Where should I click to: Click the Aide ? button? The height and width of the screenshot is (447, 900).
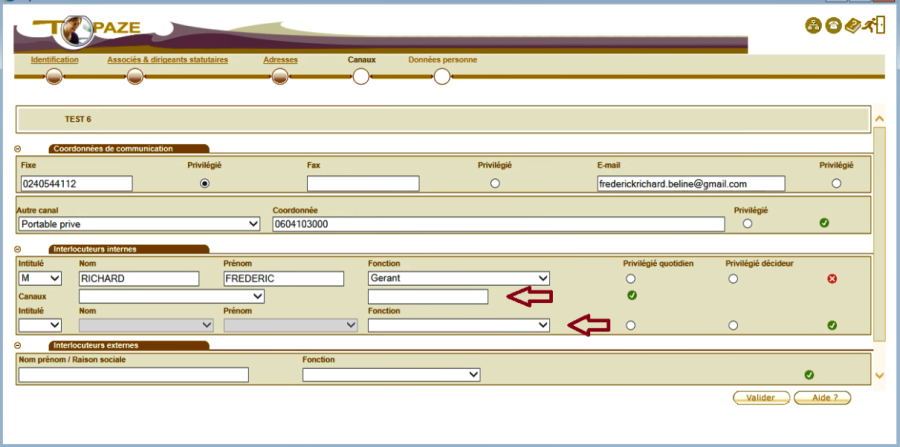(822, 398)
